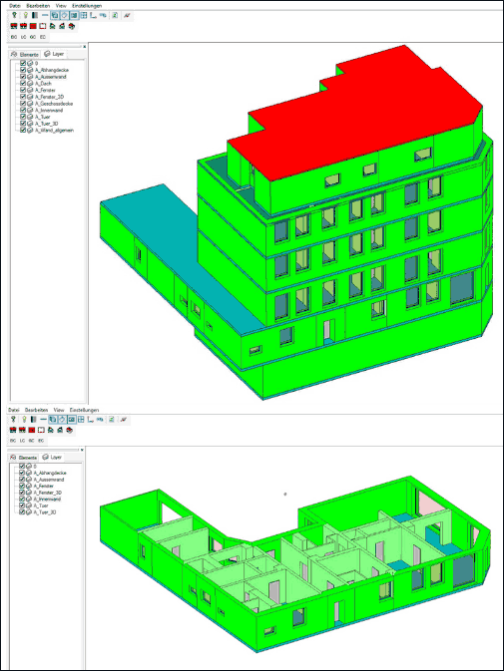Uncheck the A_Tuer_3D checkbox in the bottom window

22,512
